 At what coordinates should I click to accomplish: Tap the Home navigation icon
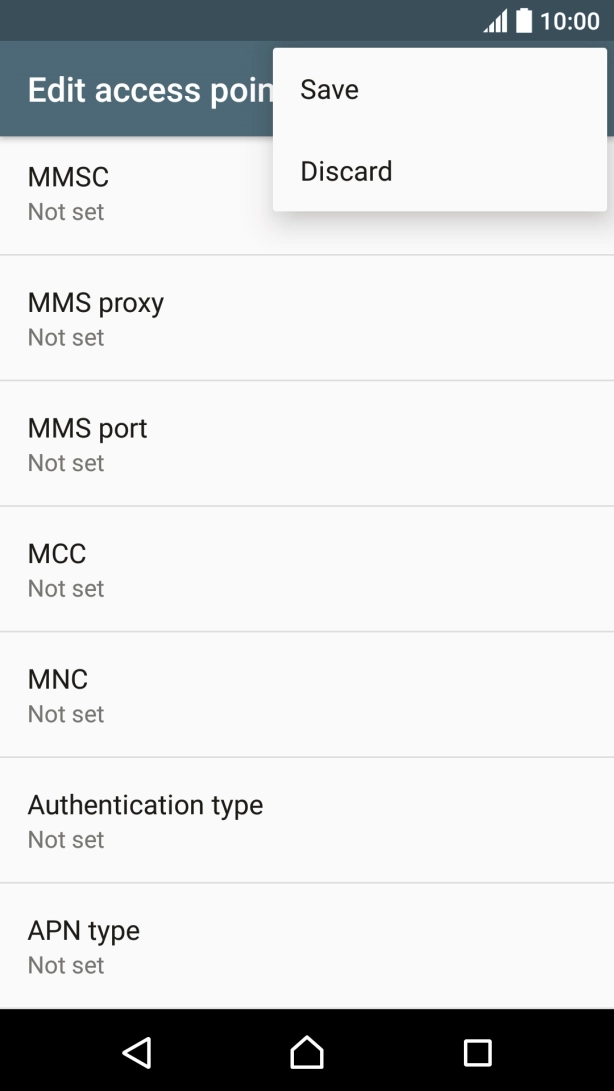point(307,1051)
